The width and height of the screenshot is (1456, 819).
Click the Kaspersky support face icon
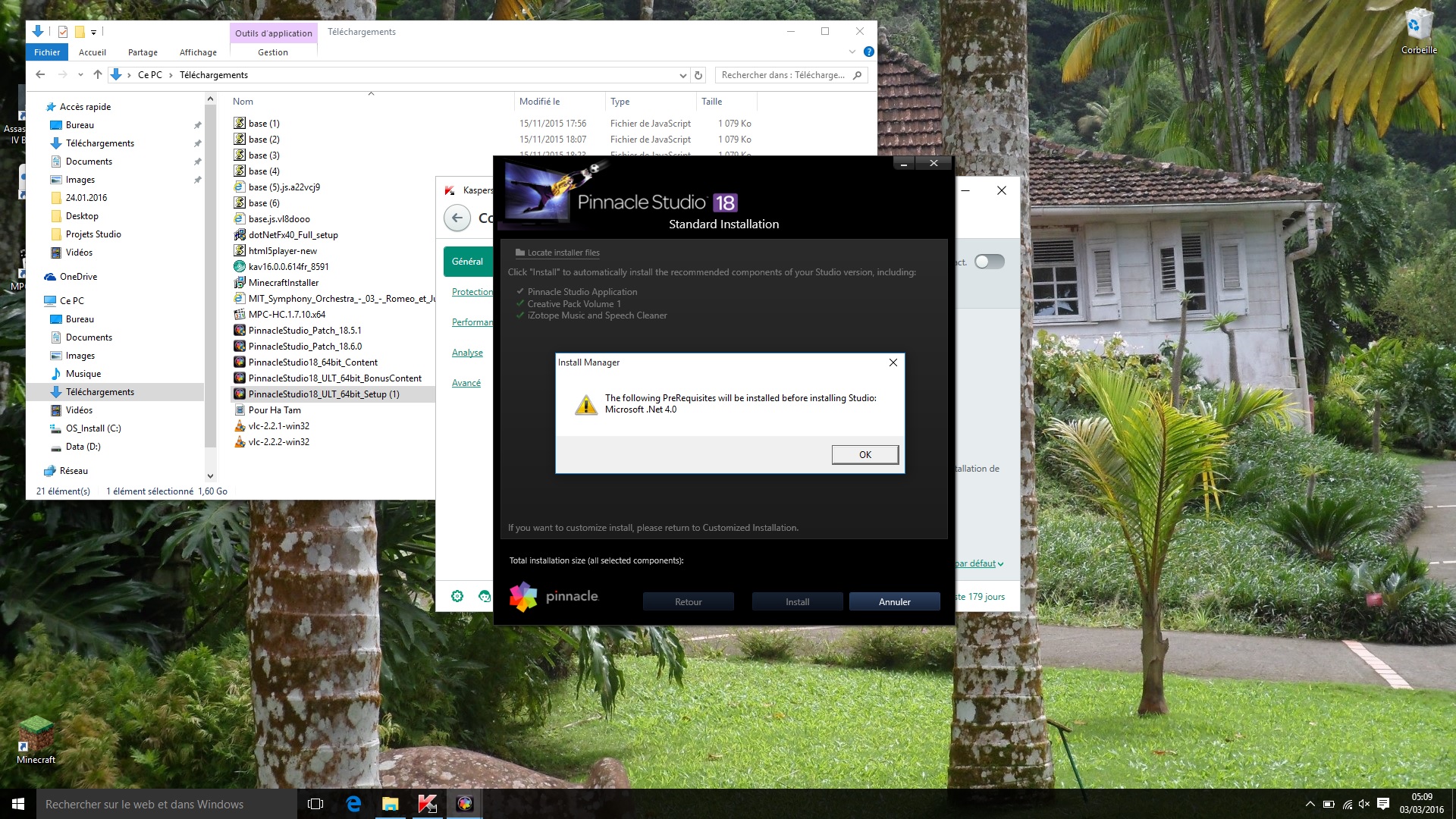pyautogui.click(x=485, y=596)
